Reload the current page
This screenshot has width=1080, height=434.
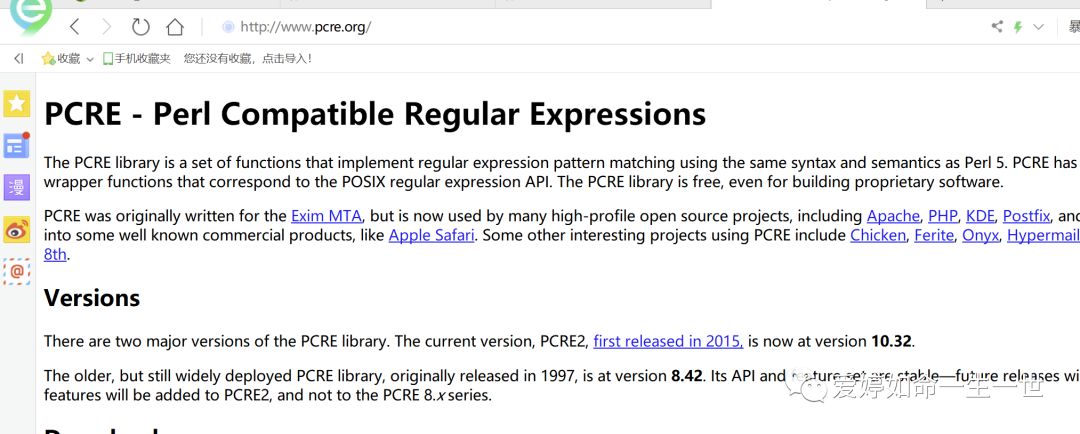click(140, 27)
